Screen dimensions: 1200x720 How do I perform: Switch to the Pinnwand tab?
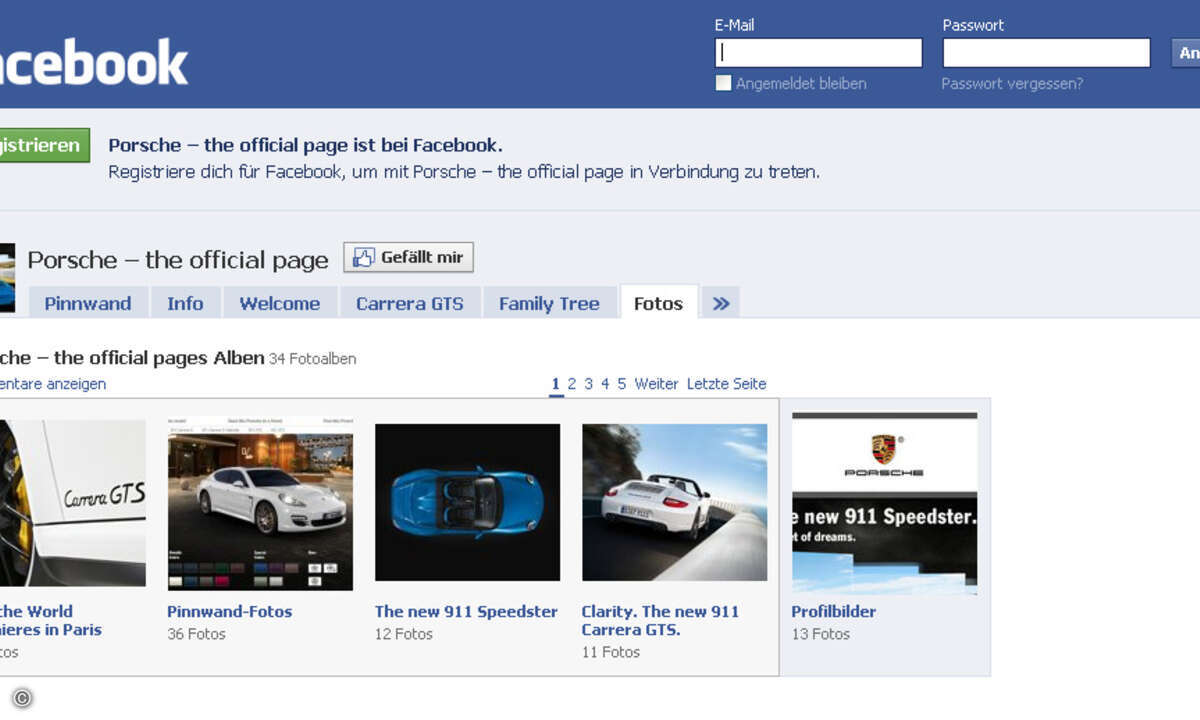88,303
